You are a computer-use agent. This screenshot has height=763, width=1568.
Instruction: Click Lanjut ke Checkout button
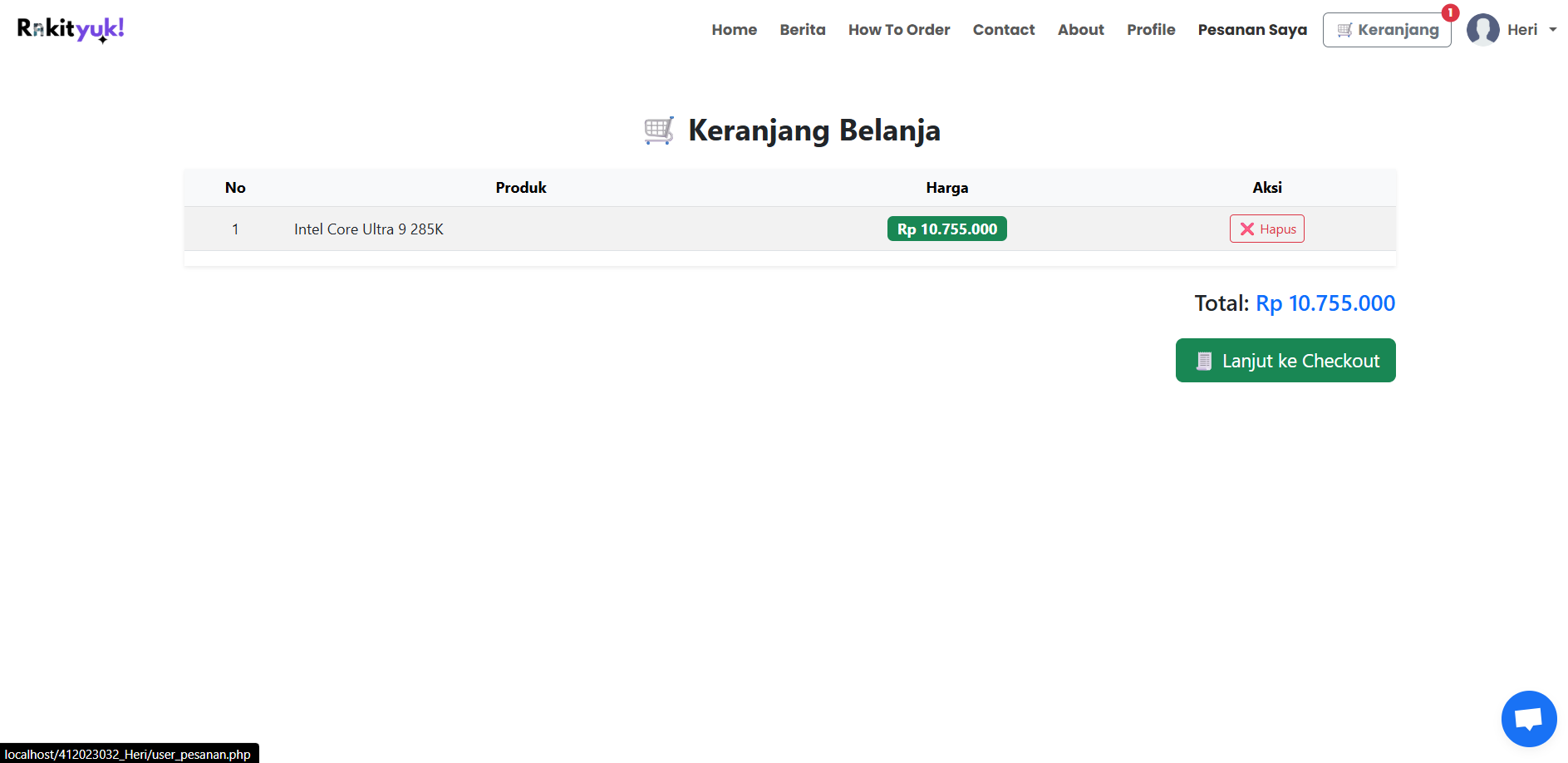1285,361
